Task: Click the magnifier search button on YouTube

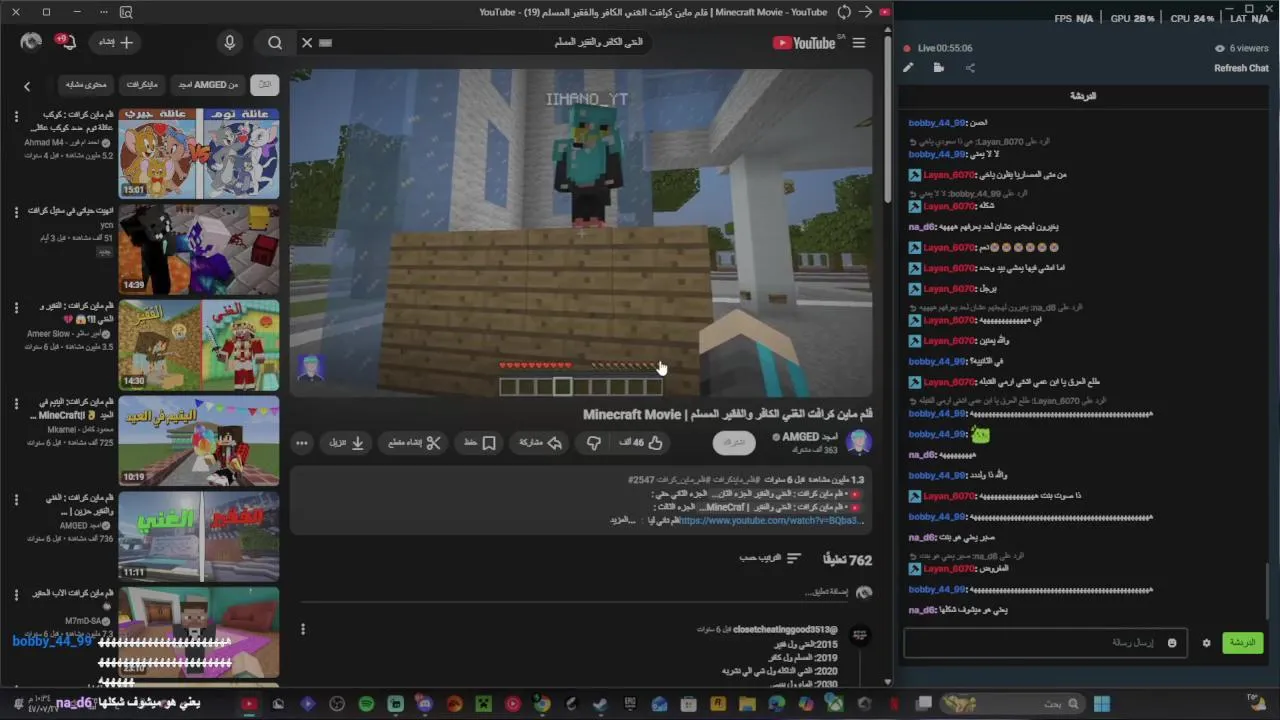Action: point(275,43)
